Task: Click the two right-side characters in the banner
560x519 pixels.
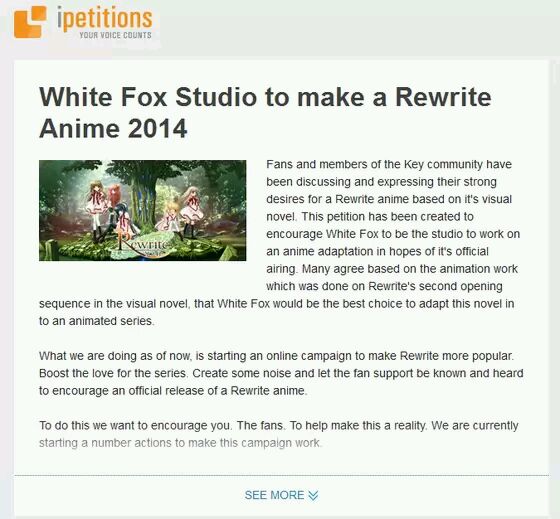Action: (180, 211)
